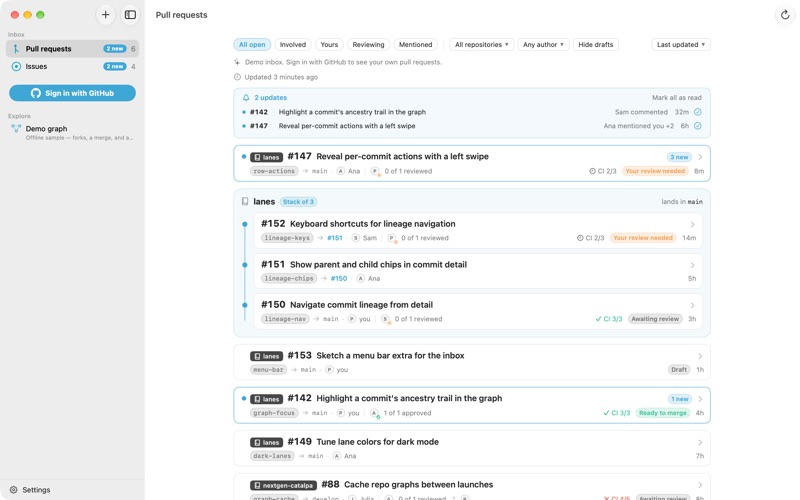
Task: Select the Involved filter
Action: (x=293, y=44)
